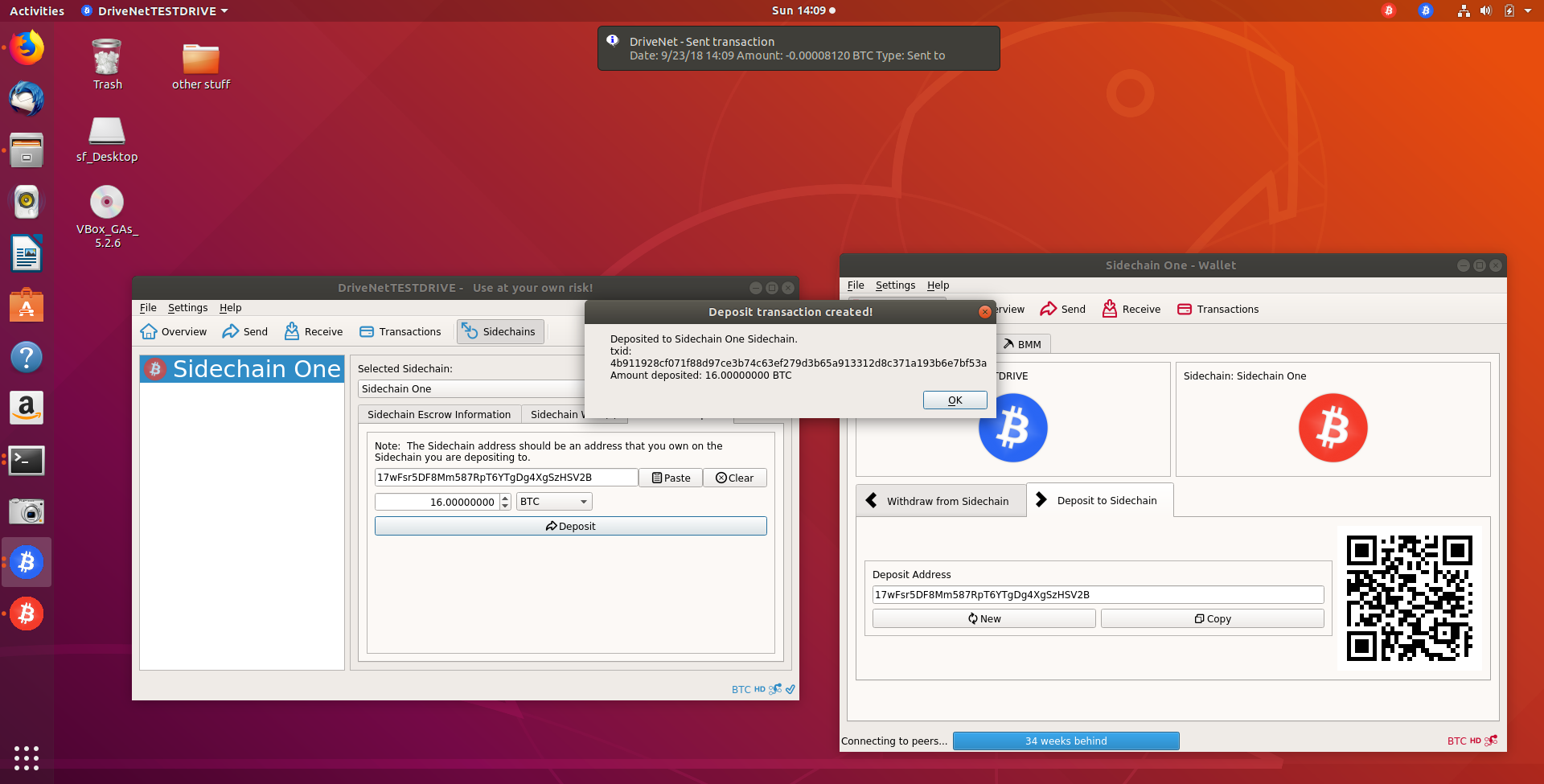This screenshot has height=784, width=1544.
Task: Confirm deposit dialog with OK
Action: (955, 400)
